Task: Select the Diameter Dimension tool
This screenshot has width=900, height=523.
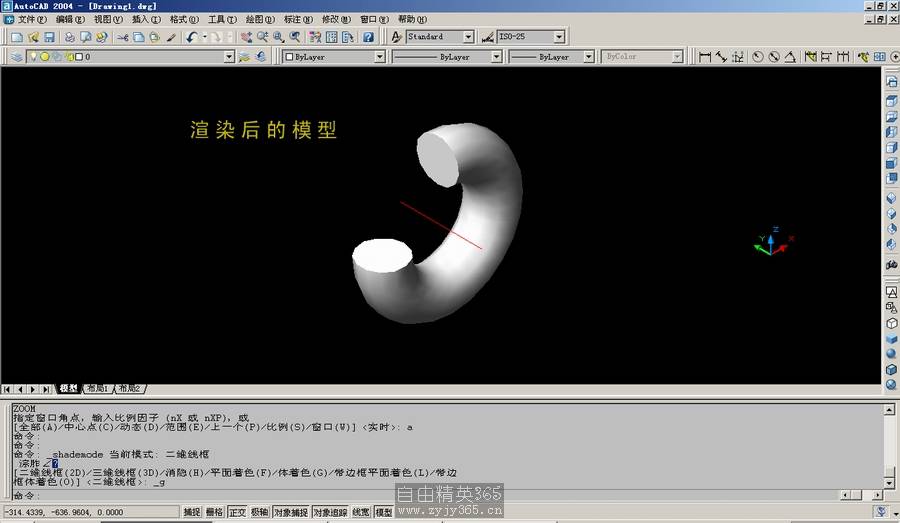Action: [774, 56]
